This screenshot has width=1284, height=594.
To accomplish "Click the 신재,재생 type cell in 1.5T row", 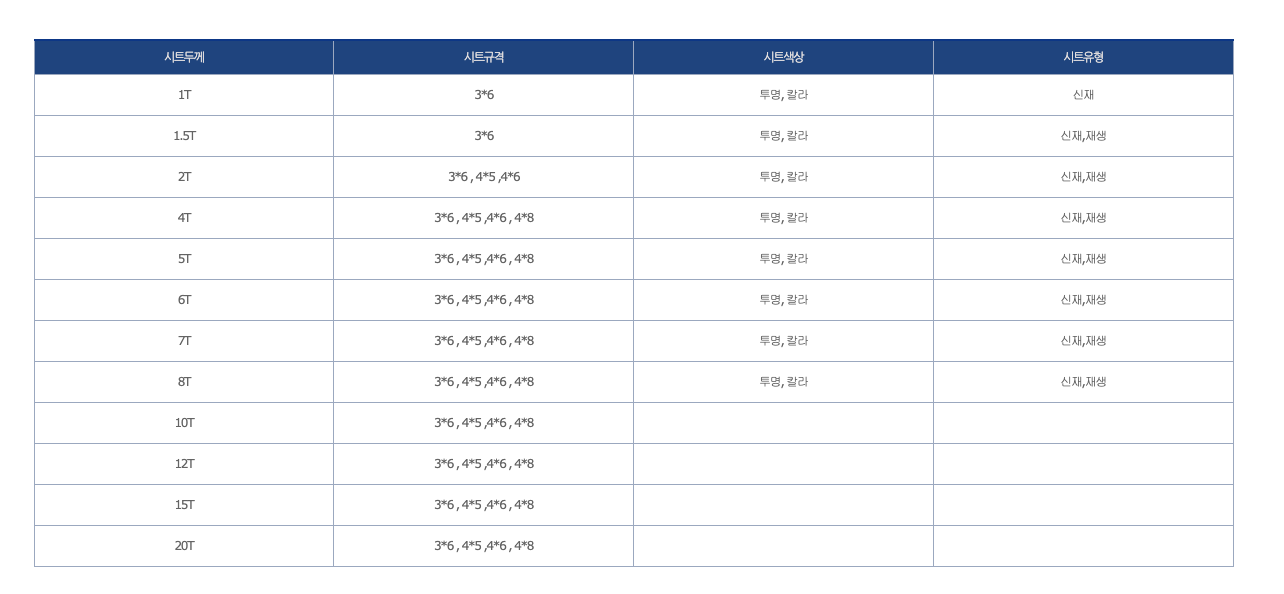I will coord(1083,136).
